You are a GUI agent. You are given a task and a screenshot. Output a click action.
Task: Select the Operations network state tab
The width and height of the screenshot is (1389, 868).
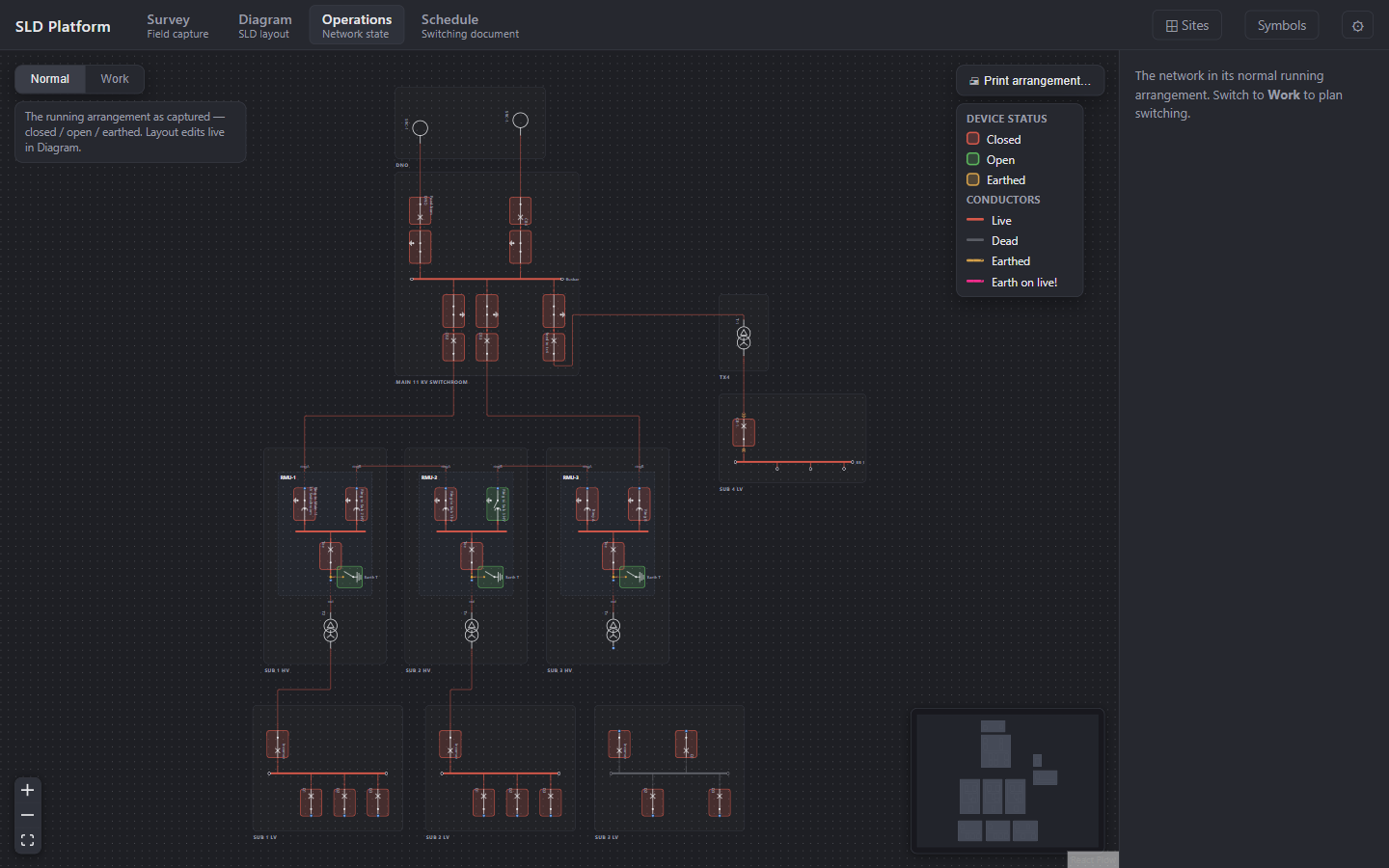[357, 26]
